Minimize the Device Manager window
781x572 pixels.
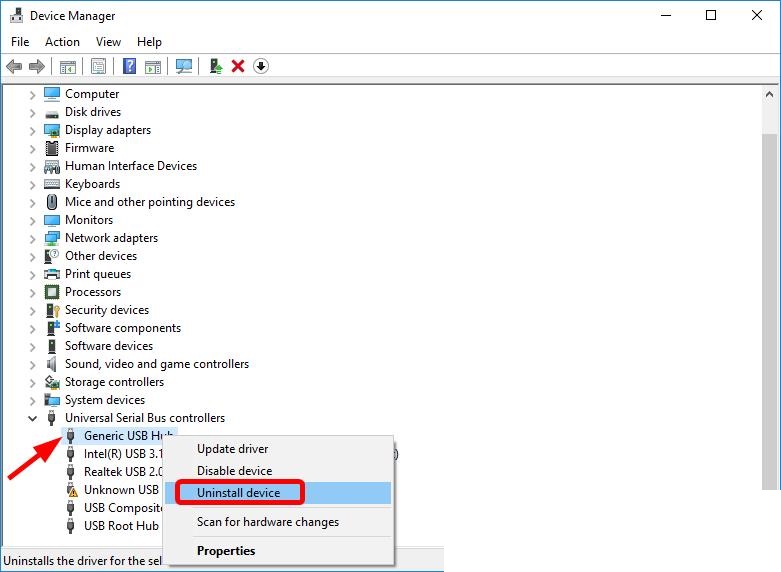click(x=666, y=15)
